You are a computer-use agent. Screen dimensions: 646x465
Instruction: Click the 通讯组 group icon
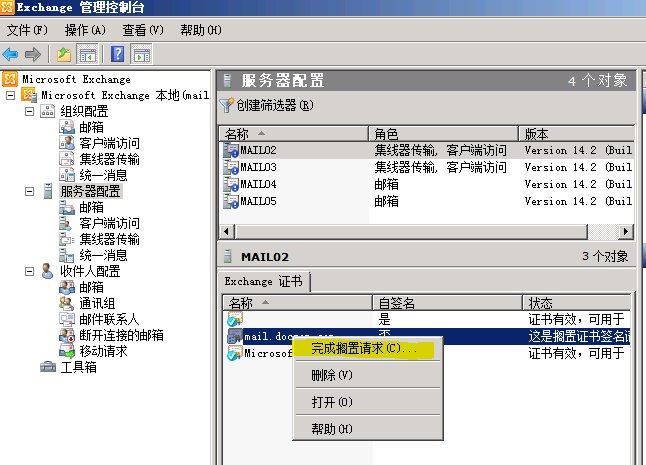tap(66, 303)
